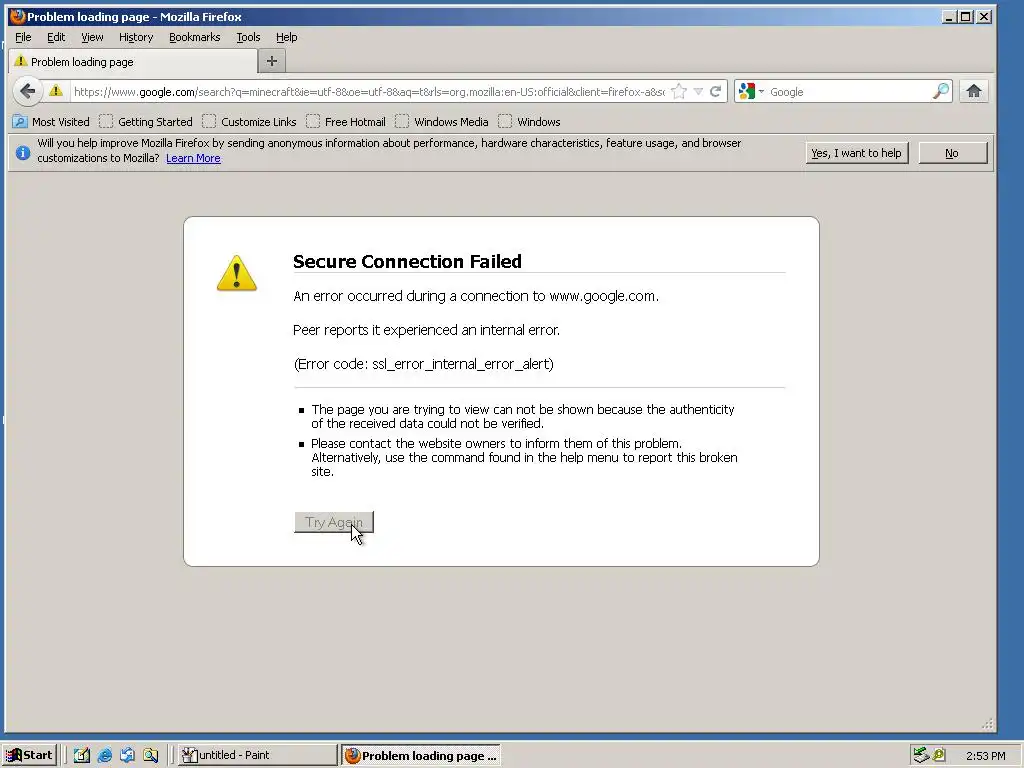Image resolution: width=1024 pixels, height=768 pixels.
Task: Click the Try Again button
Action: coord(334,522)
